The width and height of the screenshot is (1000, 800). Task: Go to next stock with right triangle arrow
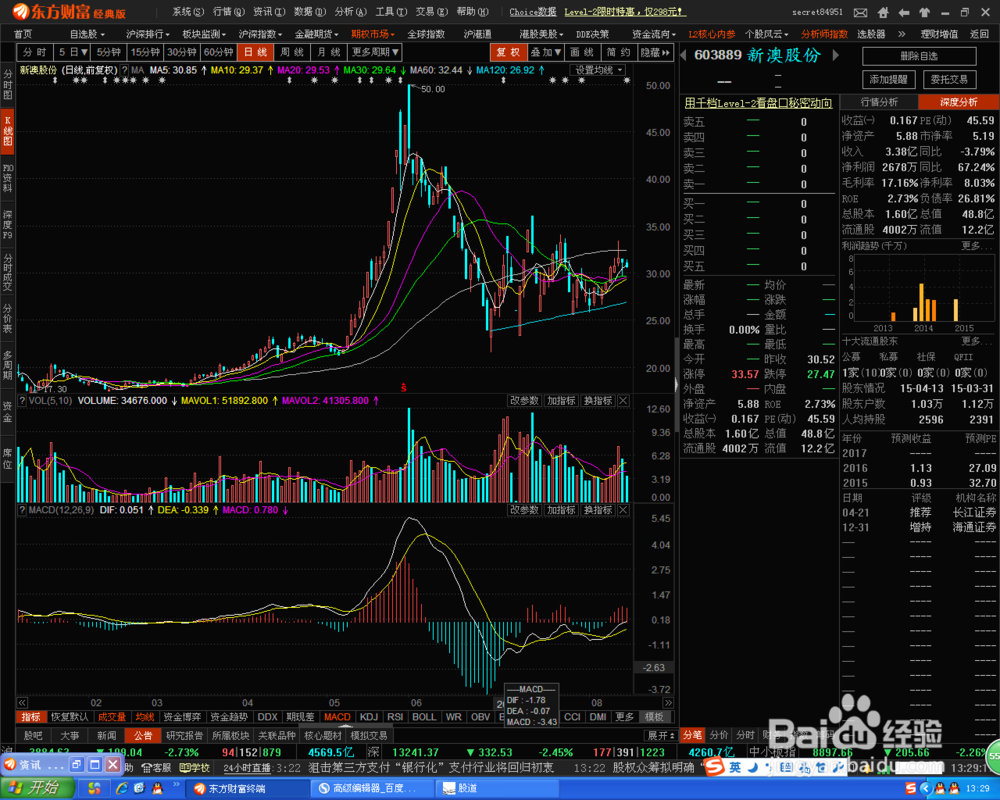tap(835, 56)
